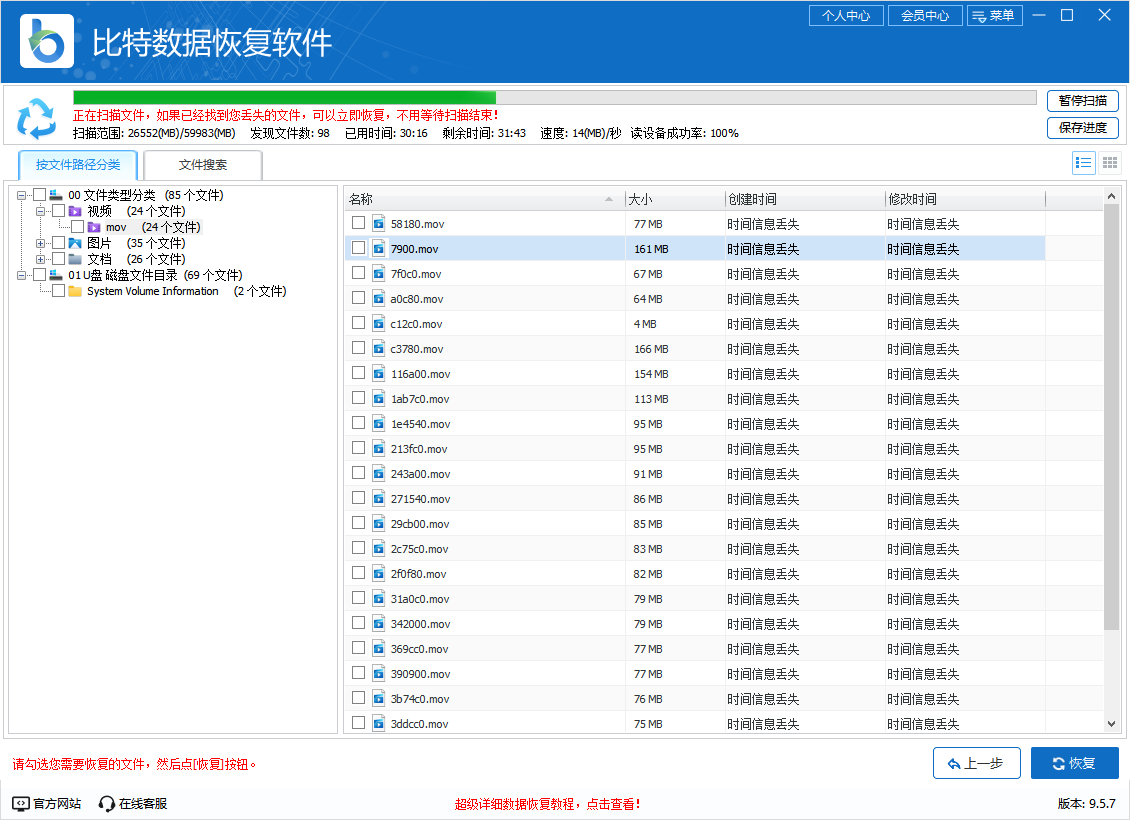Sort by 名称 column header

point(484,199)
